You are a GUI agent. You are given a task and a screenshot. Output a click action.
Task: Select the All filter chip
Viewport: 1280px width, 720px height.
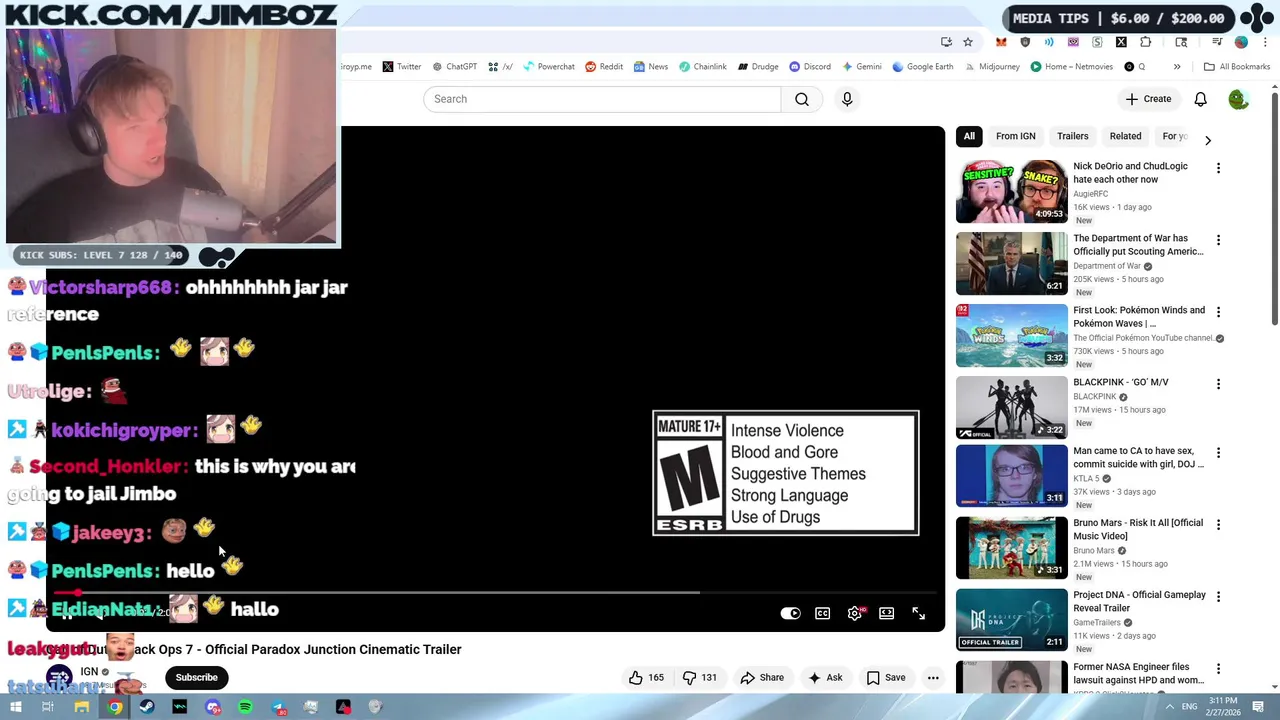pos(969,136)
